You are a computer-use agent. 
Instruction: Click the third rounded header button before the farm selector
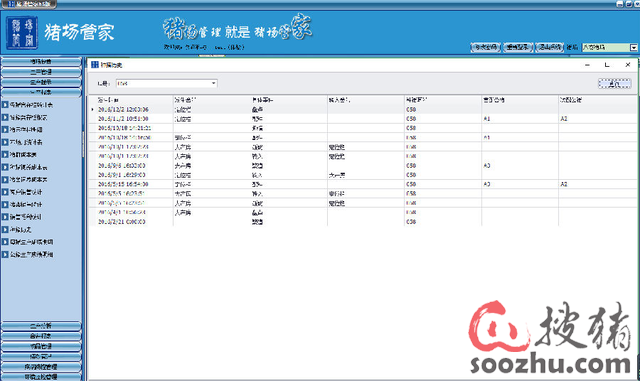pos(549,47)
